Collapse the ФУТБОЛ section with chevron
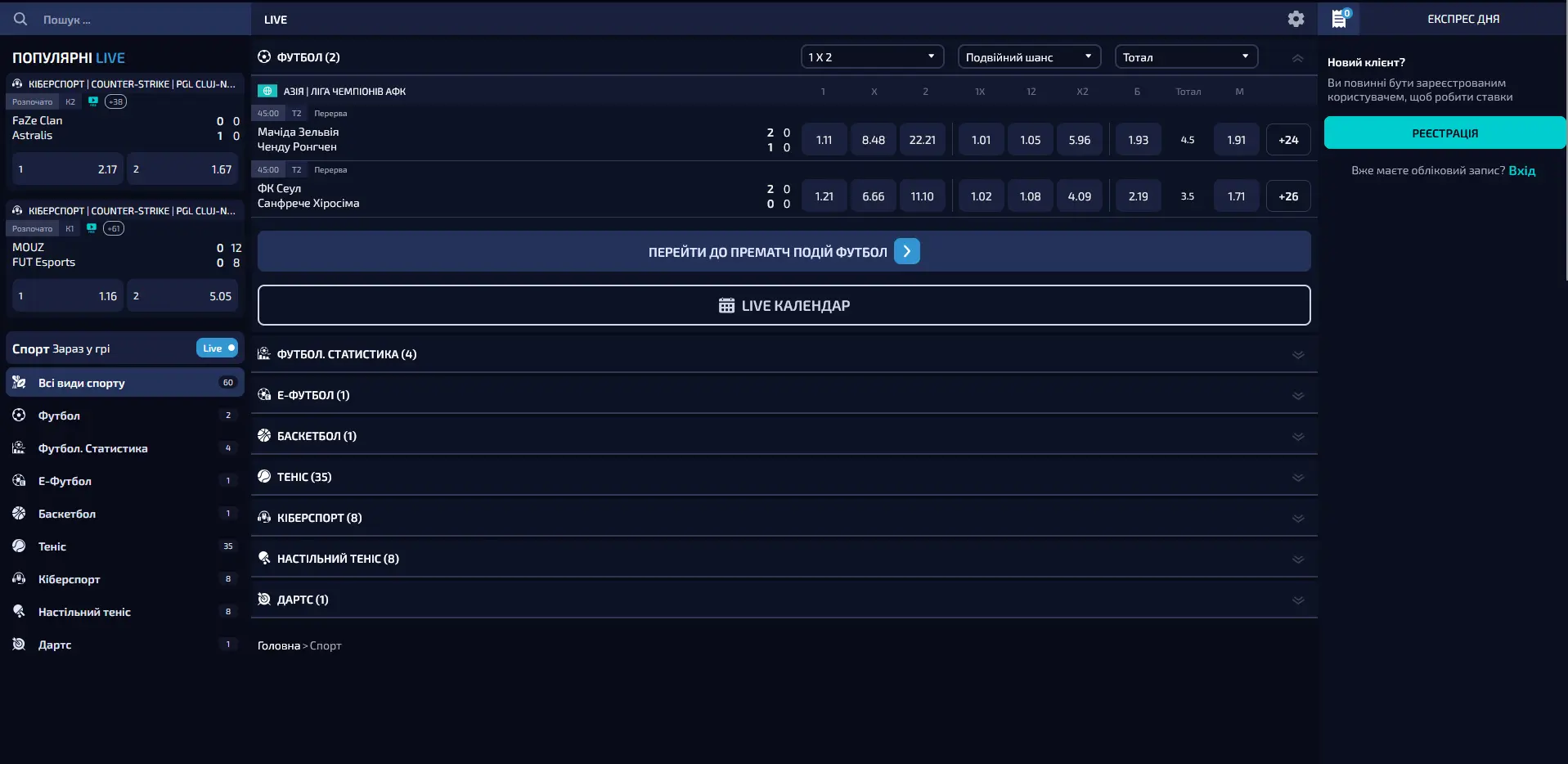Viewport: 1568px width, 764px height. (x=1297, y=58)
